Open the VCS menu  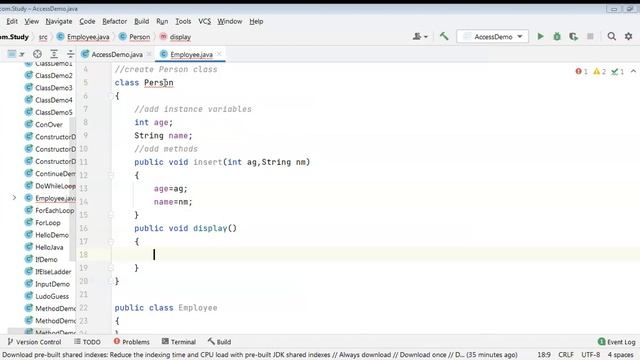204,21
